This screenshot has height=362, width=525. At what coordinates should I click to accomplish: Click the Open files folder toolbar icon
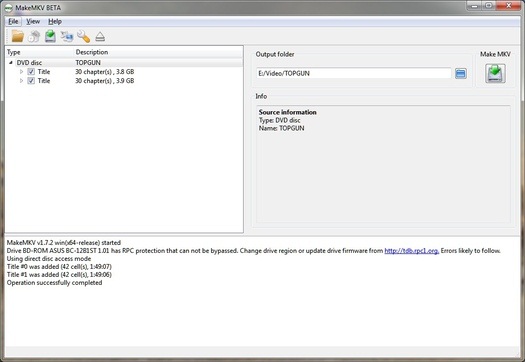pyautogui.click(x=17, y=36)
